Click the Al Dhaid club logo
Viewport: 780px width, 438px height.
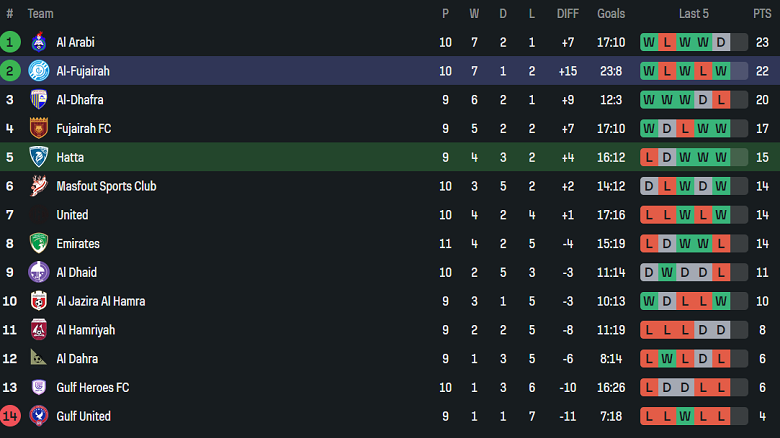click(x=39, y=272)
